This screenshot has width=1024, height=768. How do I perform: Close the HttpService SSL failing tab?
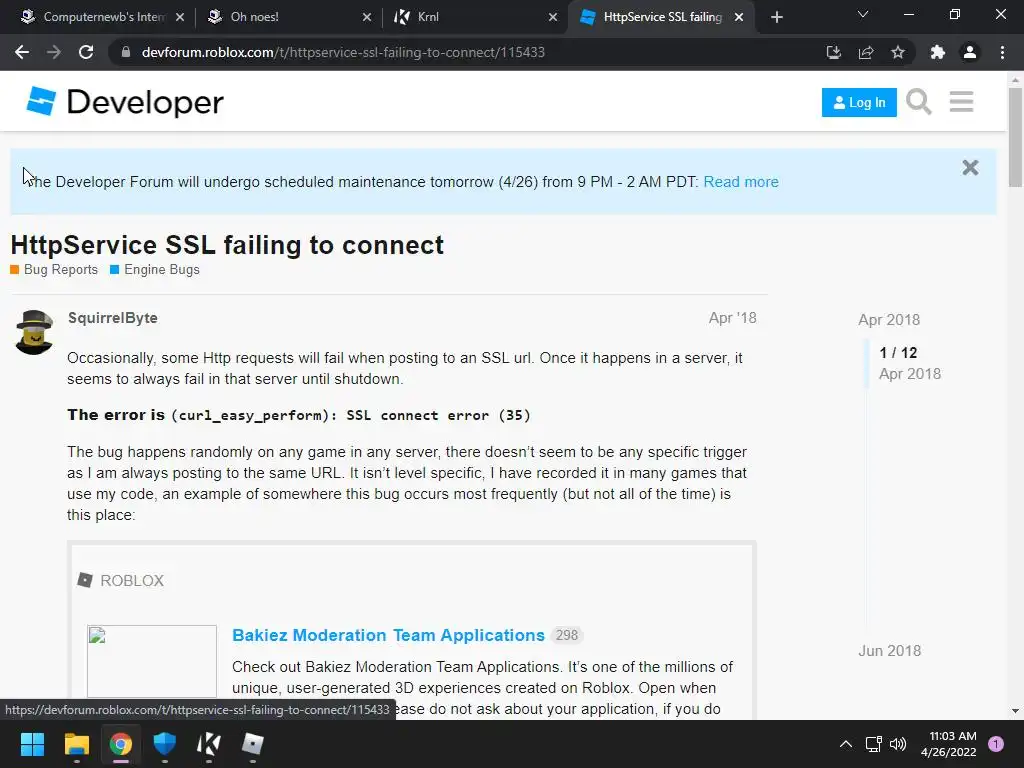point(739,17)
